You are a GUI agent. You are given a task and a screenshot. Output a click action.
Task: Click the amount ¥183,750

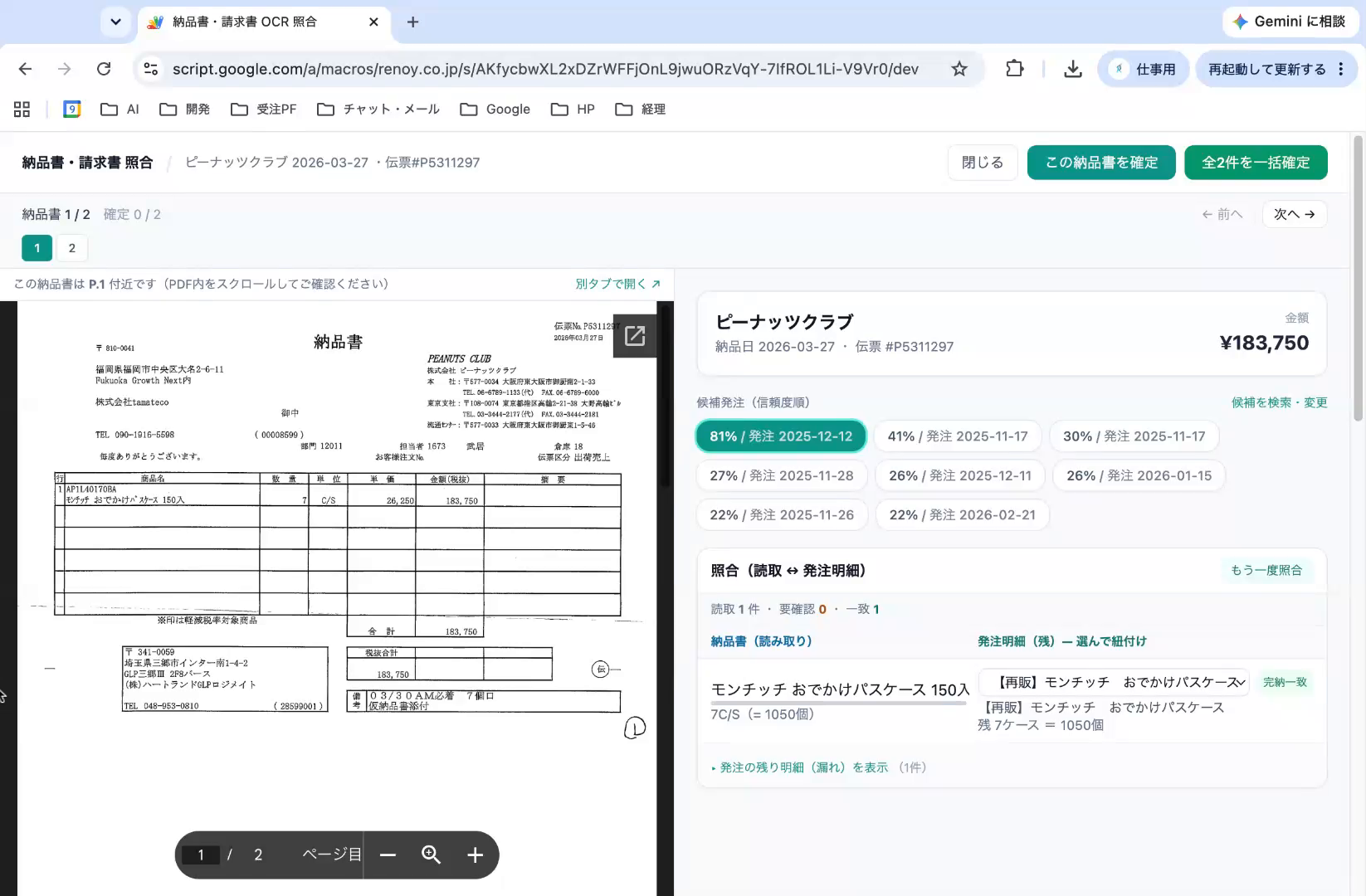coord(1264,343)
